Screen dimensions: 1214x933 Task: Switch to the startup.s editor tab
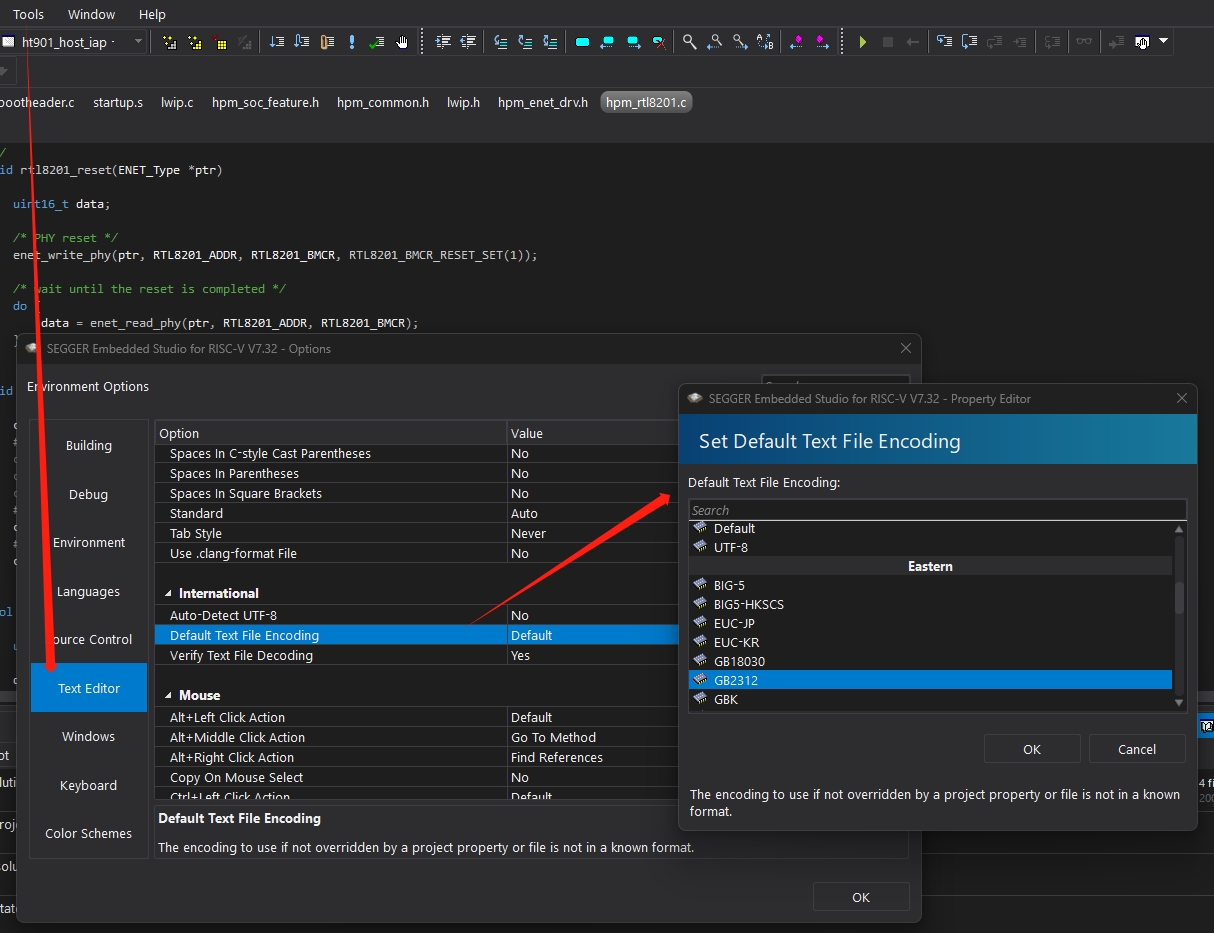click(x=118, y=102)
